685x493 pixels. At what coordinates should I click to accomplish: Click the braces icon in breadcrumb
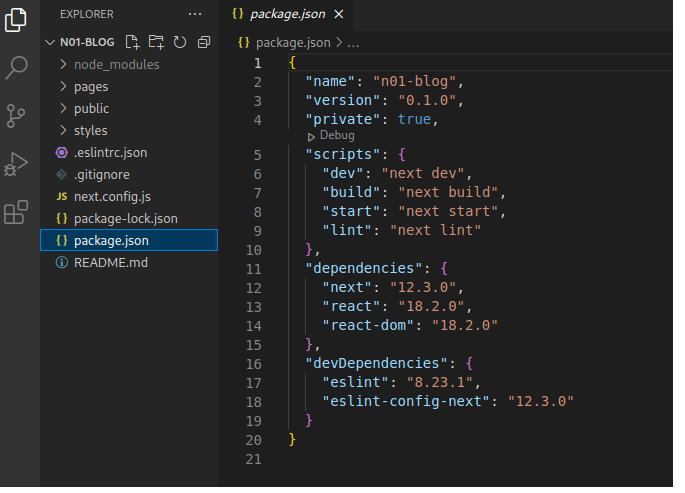click(243, 43)
